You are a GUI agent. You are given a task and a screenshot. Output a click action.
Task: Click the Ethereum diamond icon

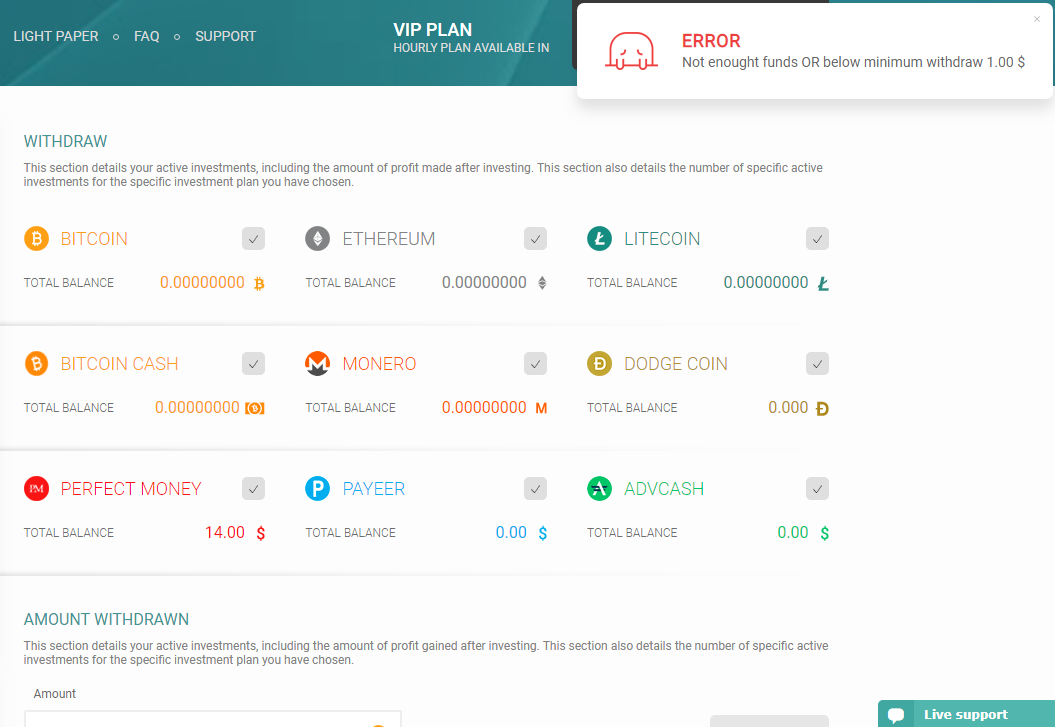pyautogui.click(x=318, y=239)
